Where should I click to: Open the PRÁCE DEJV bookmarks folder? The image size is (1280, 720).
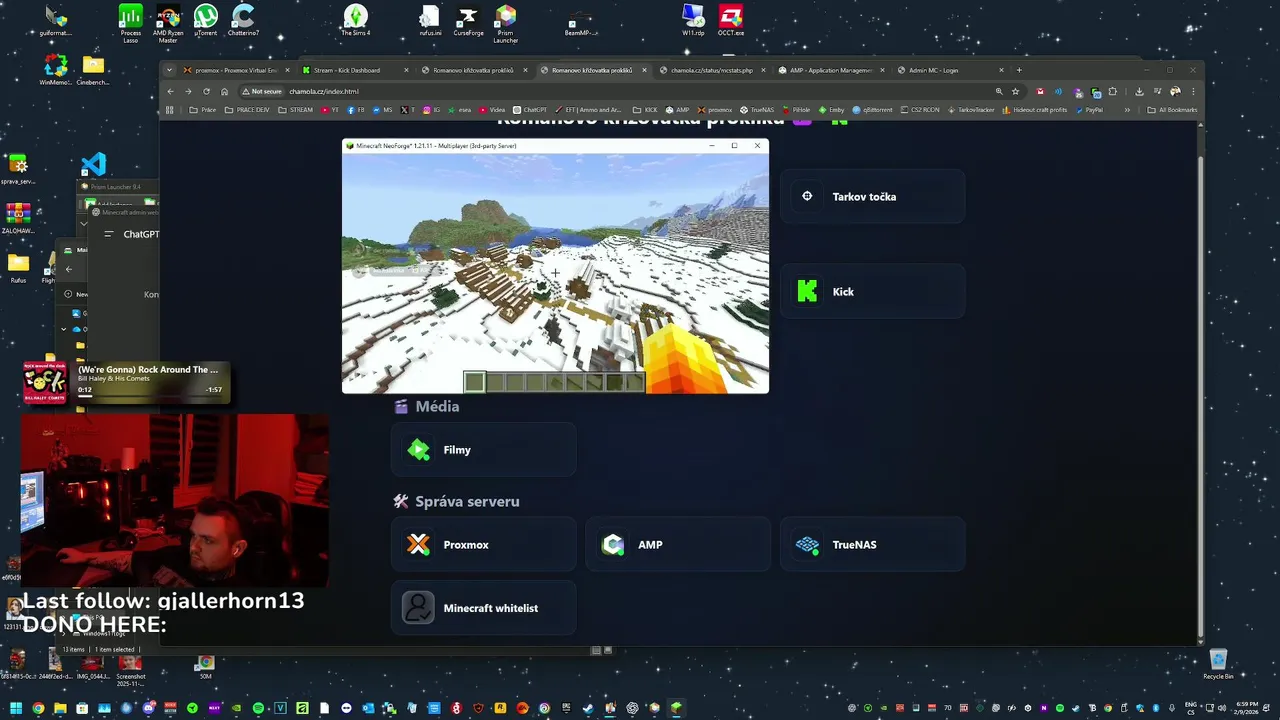coord(247,110)
